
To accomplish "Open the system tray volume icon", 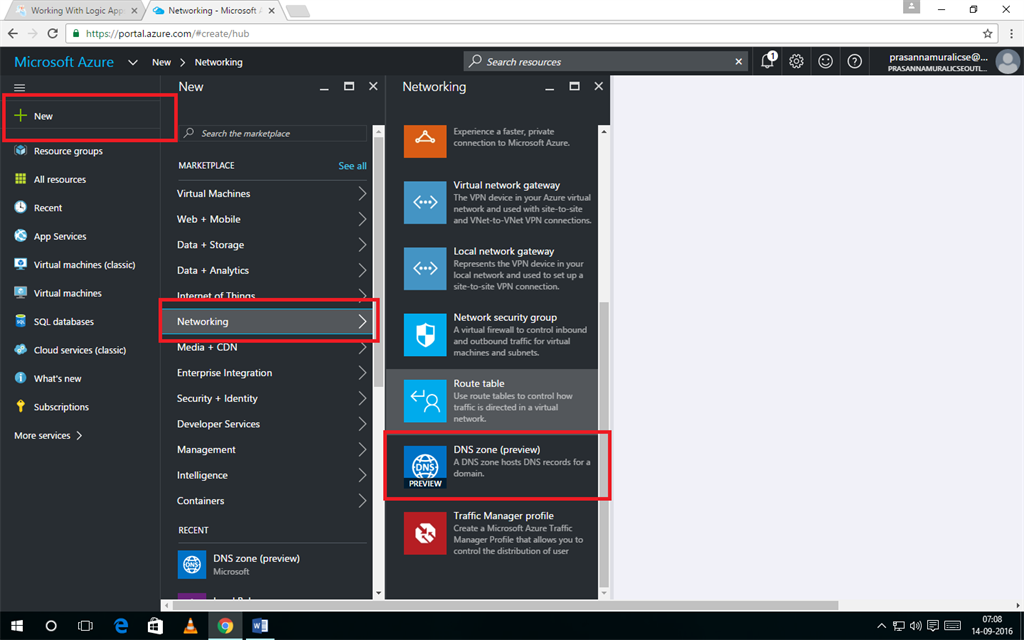I will 916,626.
